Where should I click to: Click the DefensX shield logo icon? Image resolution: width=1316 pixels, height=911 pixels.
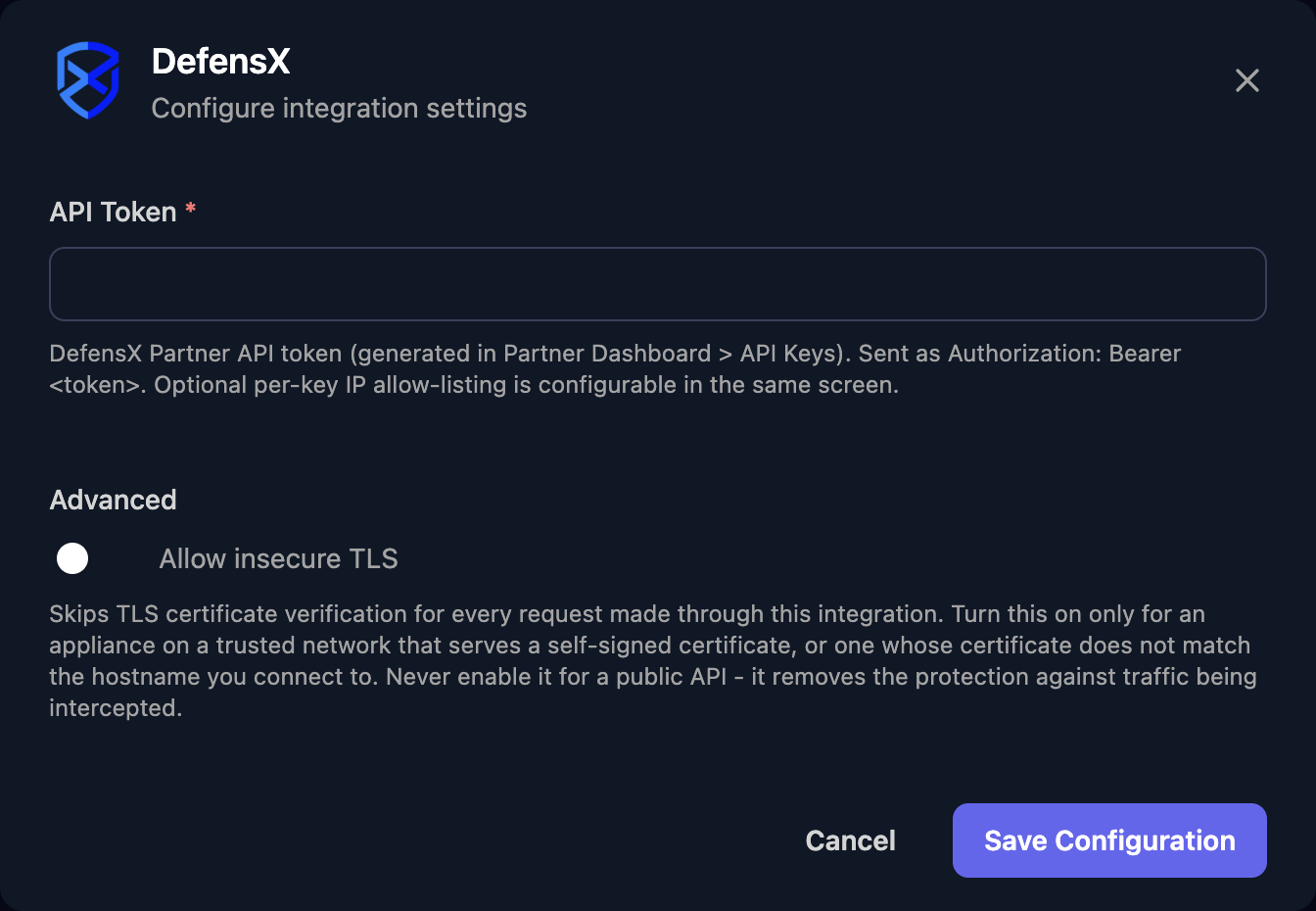[x=88, y=80]
